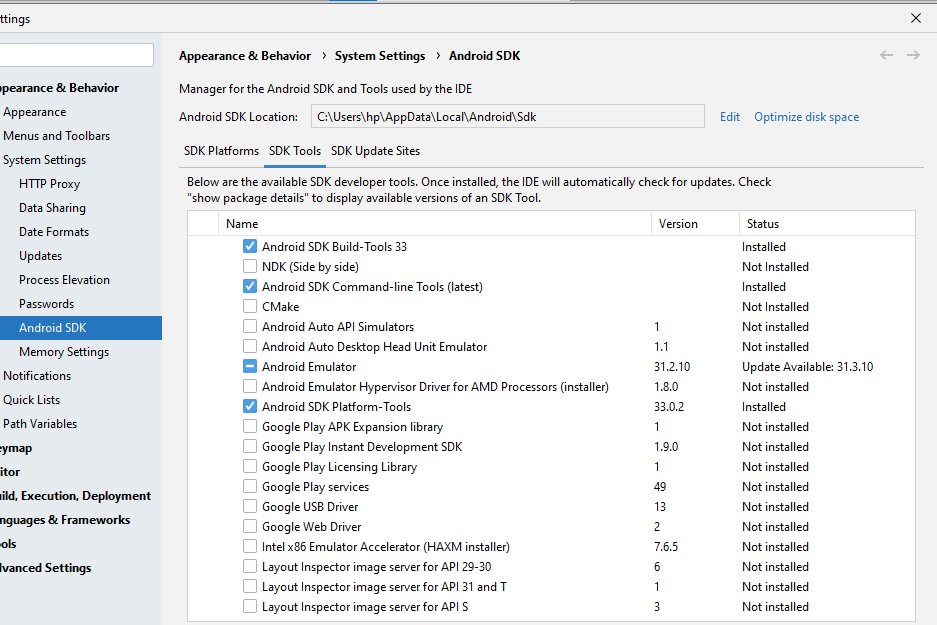Check Google Play APK Expansion library

[250, 427]
